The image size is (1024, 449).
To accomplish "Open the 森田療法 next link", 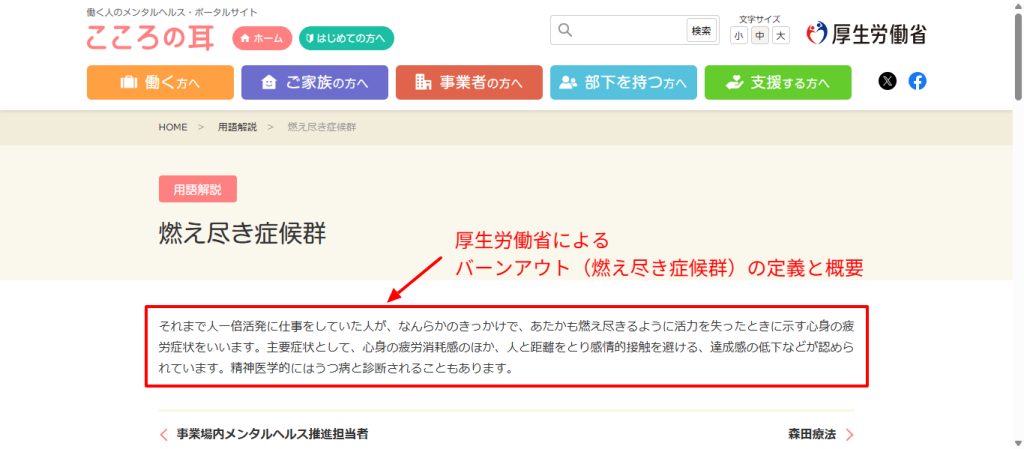I will [812, 435].
